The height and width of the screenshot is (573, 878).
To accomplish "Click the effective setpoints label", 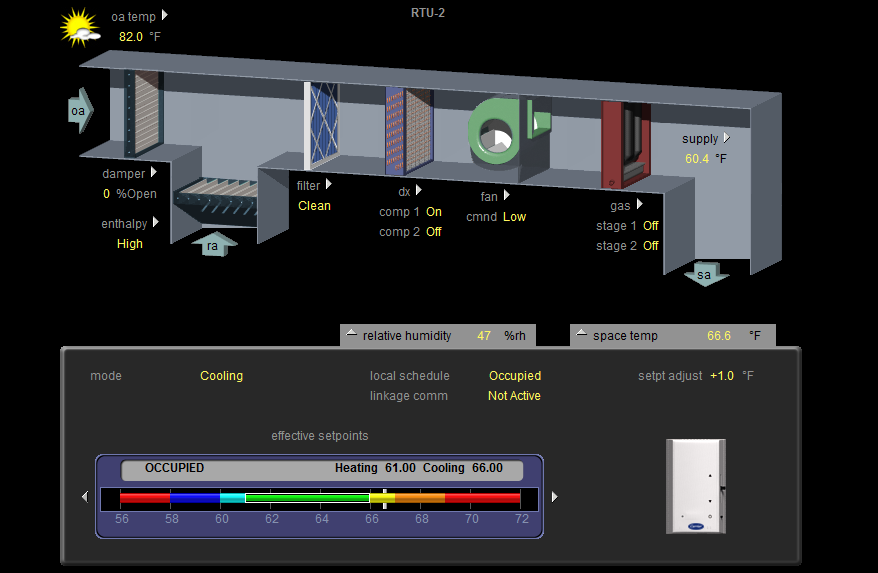I will pos(320,436).
